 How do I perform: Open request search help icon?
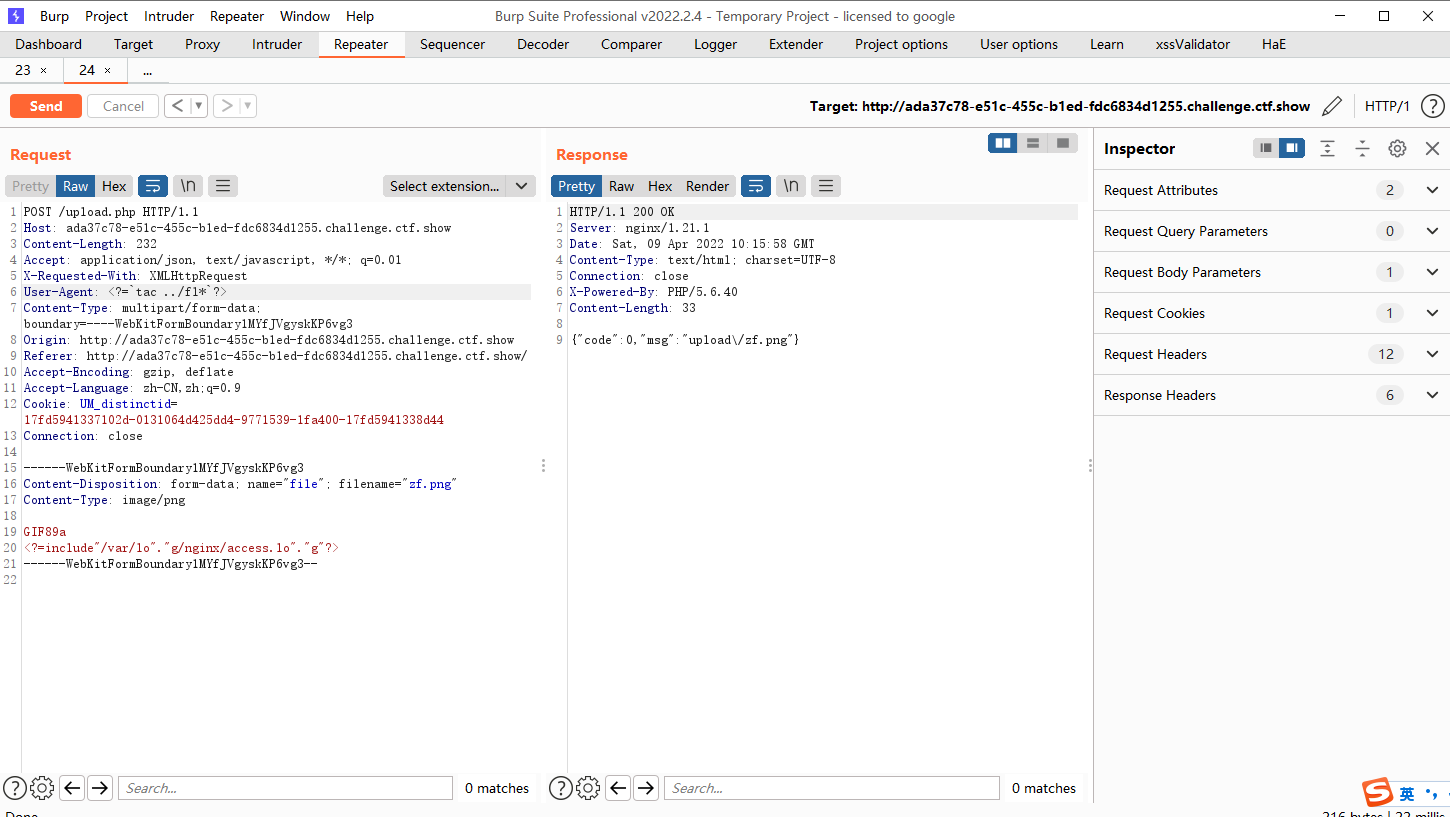point(14,788)
